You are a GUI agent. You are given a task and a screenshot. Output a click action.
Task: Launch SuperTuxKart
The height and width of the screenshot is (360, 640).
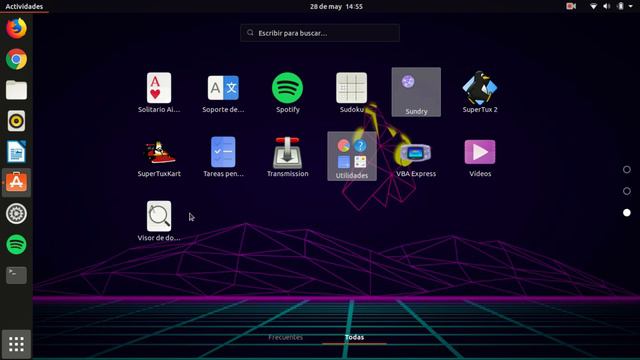click(x=159, y=157)
